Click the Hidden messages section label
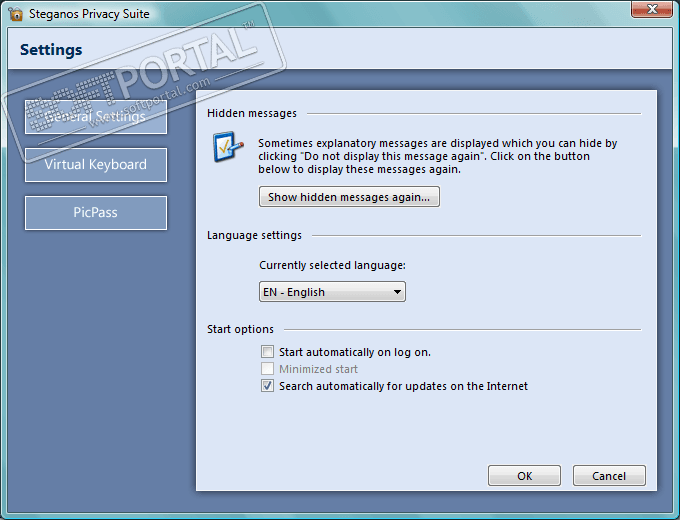680x520 pixels. tap(252, 114)
